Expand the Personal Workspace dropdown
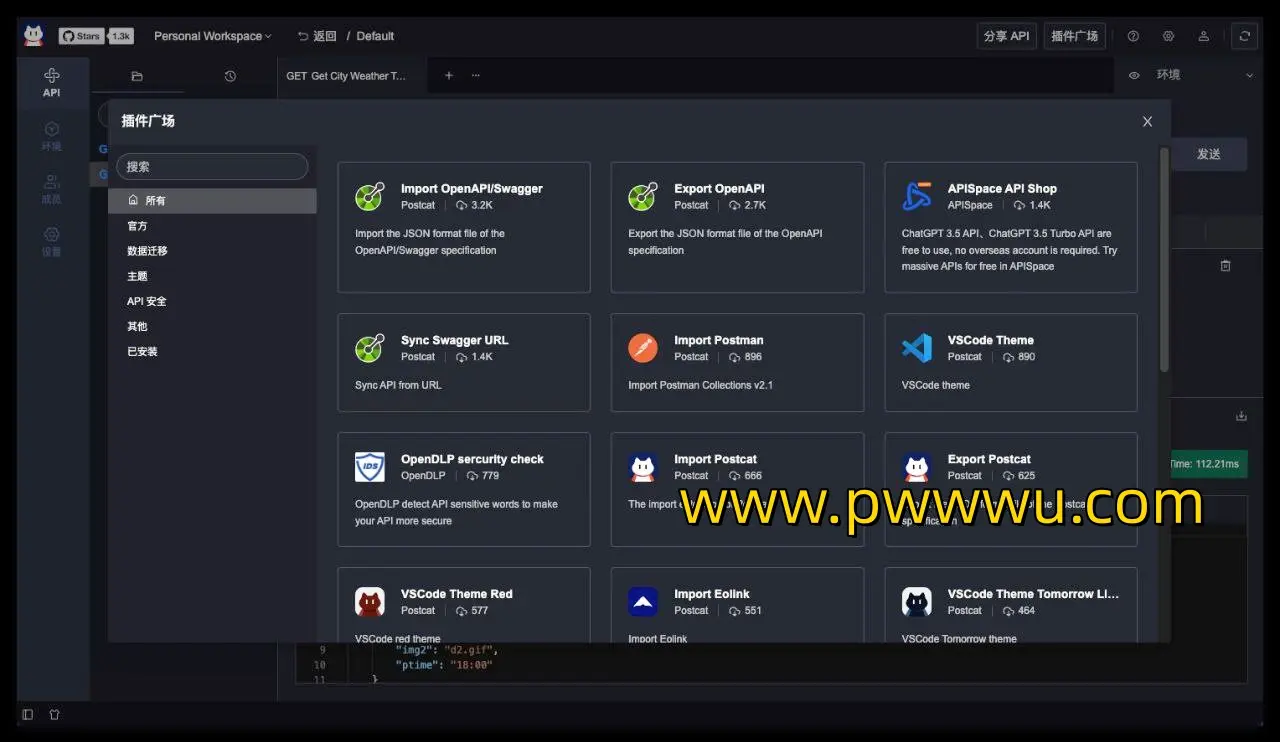The width and height of the screenshot is (1280, 742). pyautogui.click(x=212, y=36)
